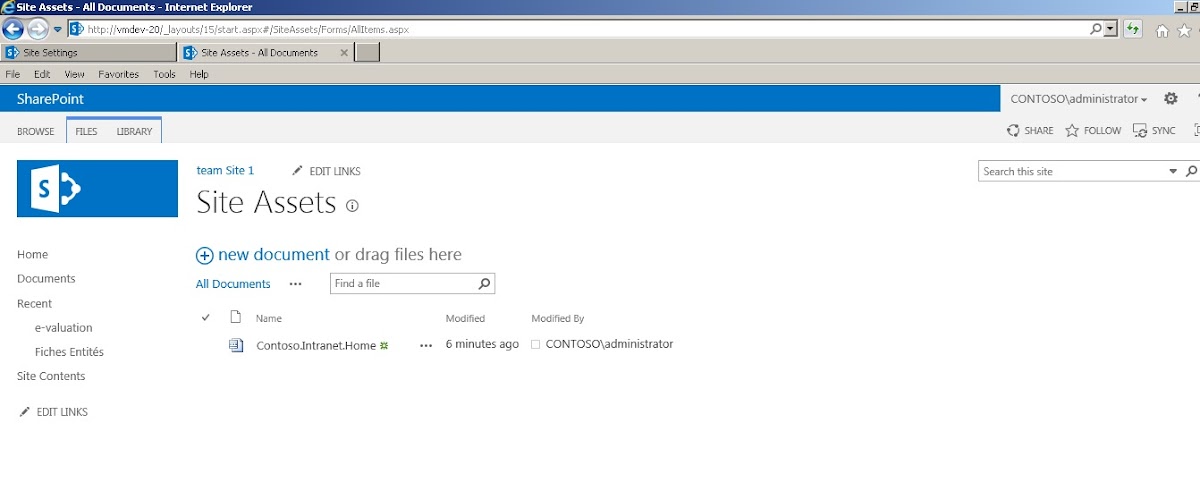Open the FILES ribbon tab
Image resolution: width=1200 pixels, height=482 pixels.
pos(87,131)
